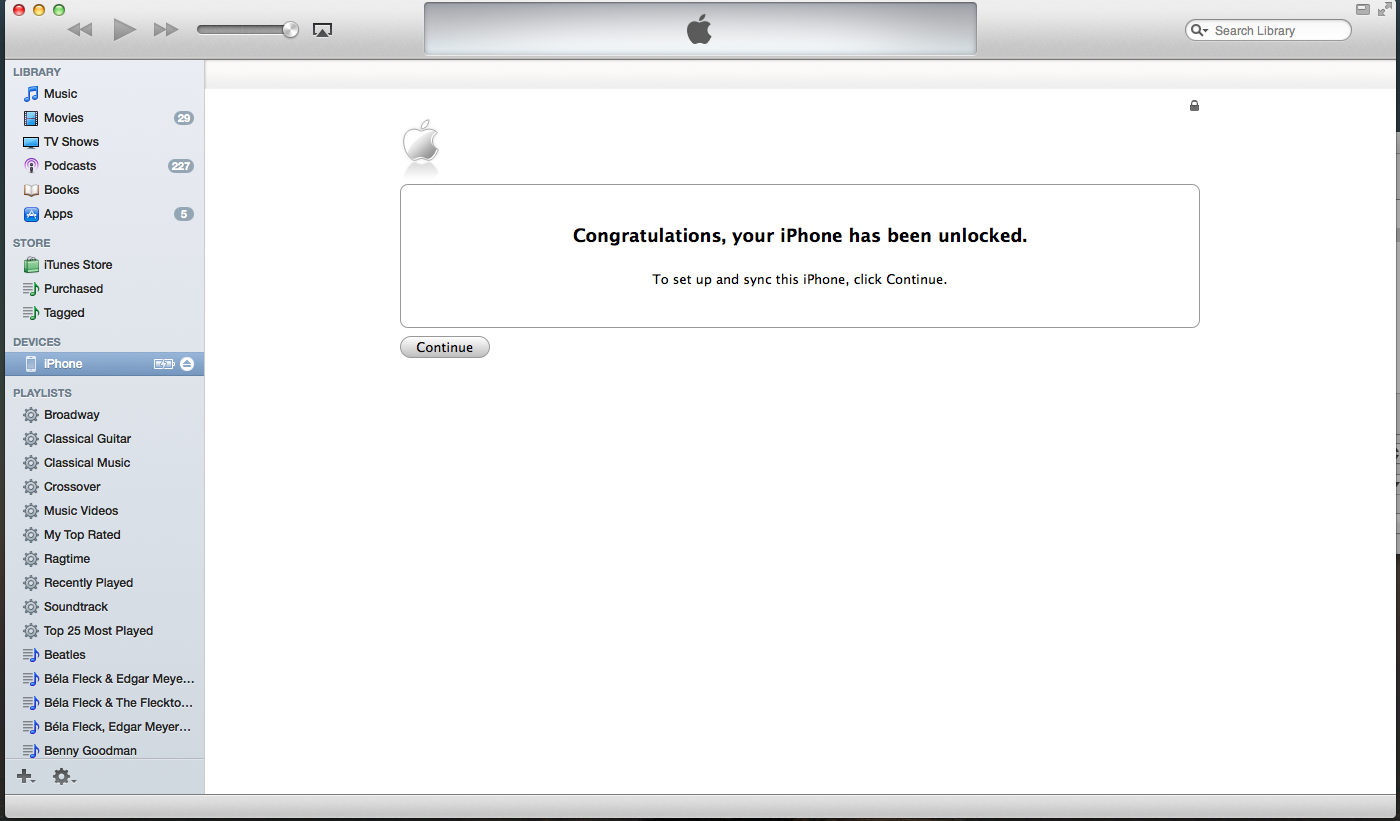The height and width of the screenshot is (821, 1400).
Task: Select the Soundtrack playlist
Action: 103,607
